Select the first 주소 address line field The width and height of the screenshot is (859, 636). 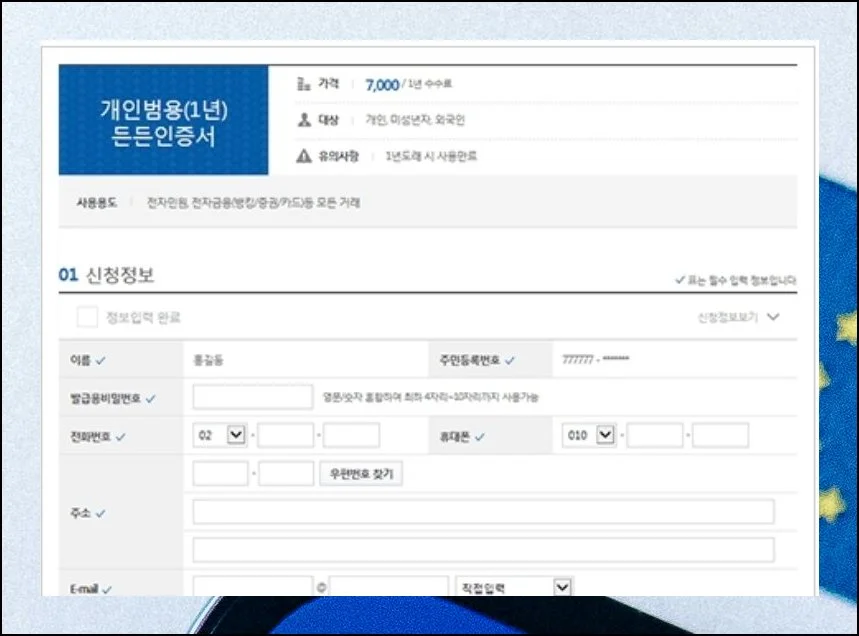click(483, 512)
